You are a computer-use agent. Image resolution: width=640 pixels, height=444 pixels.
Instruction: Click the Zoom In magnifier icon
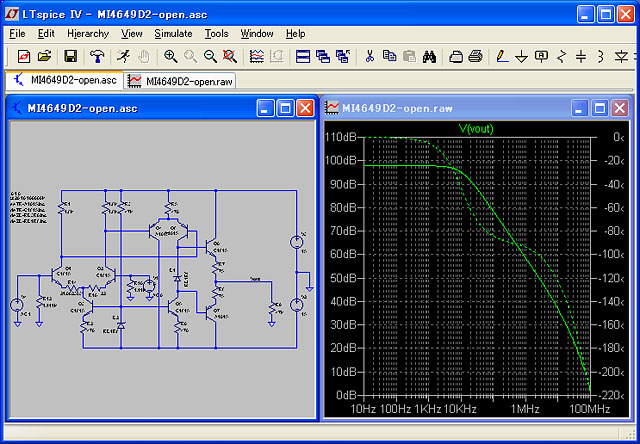coord(170,56)
